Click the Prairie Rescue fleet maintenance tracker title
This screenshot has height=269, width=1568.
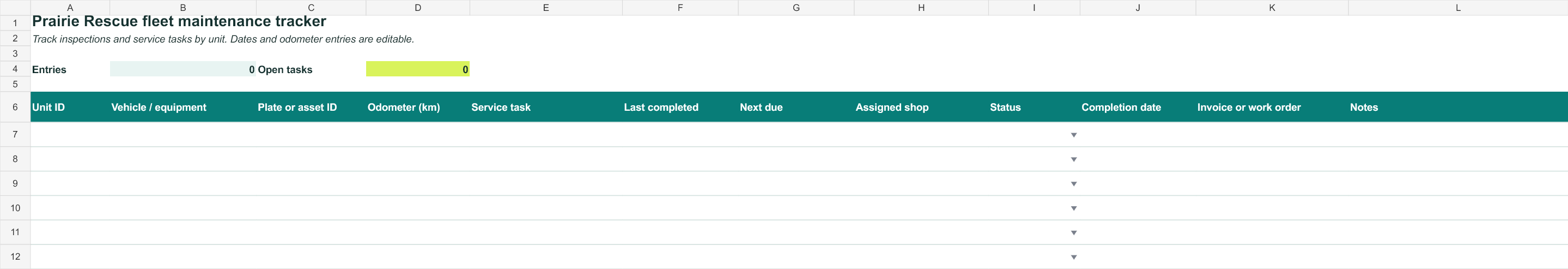tap(179, 21)
